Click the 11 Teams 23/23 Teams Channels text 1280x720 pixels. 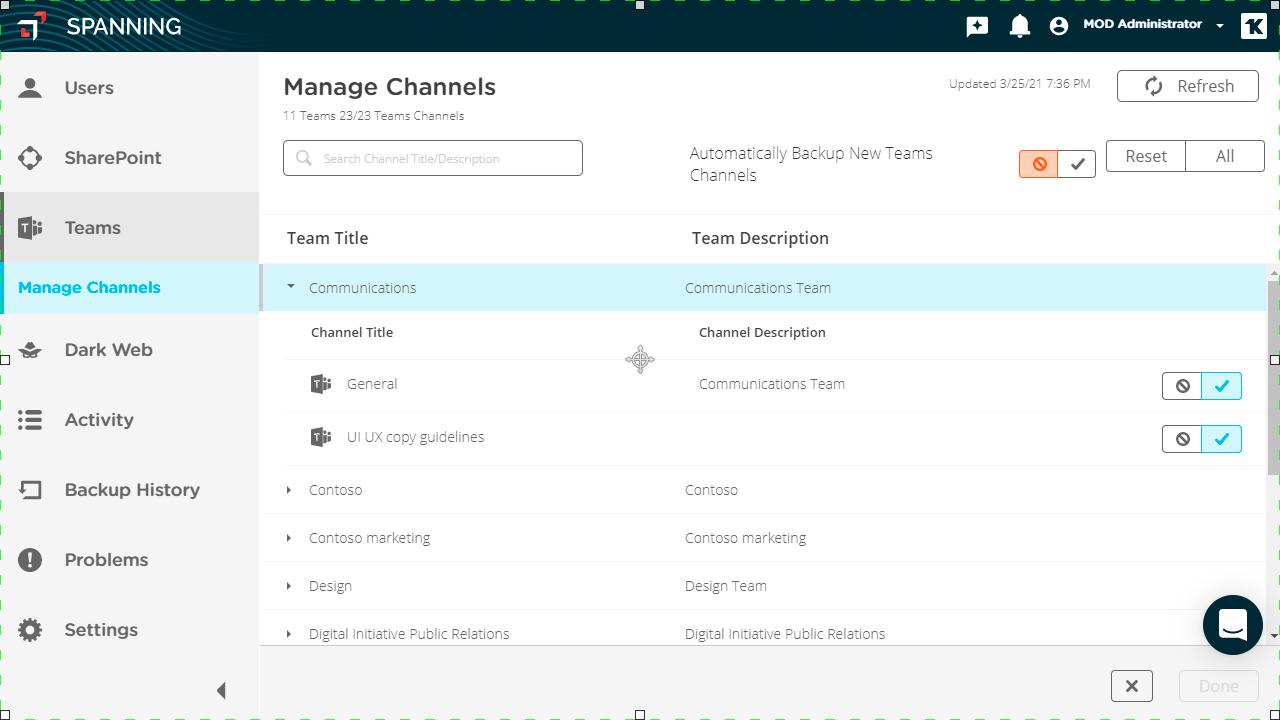(374, 116)
